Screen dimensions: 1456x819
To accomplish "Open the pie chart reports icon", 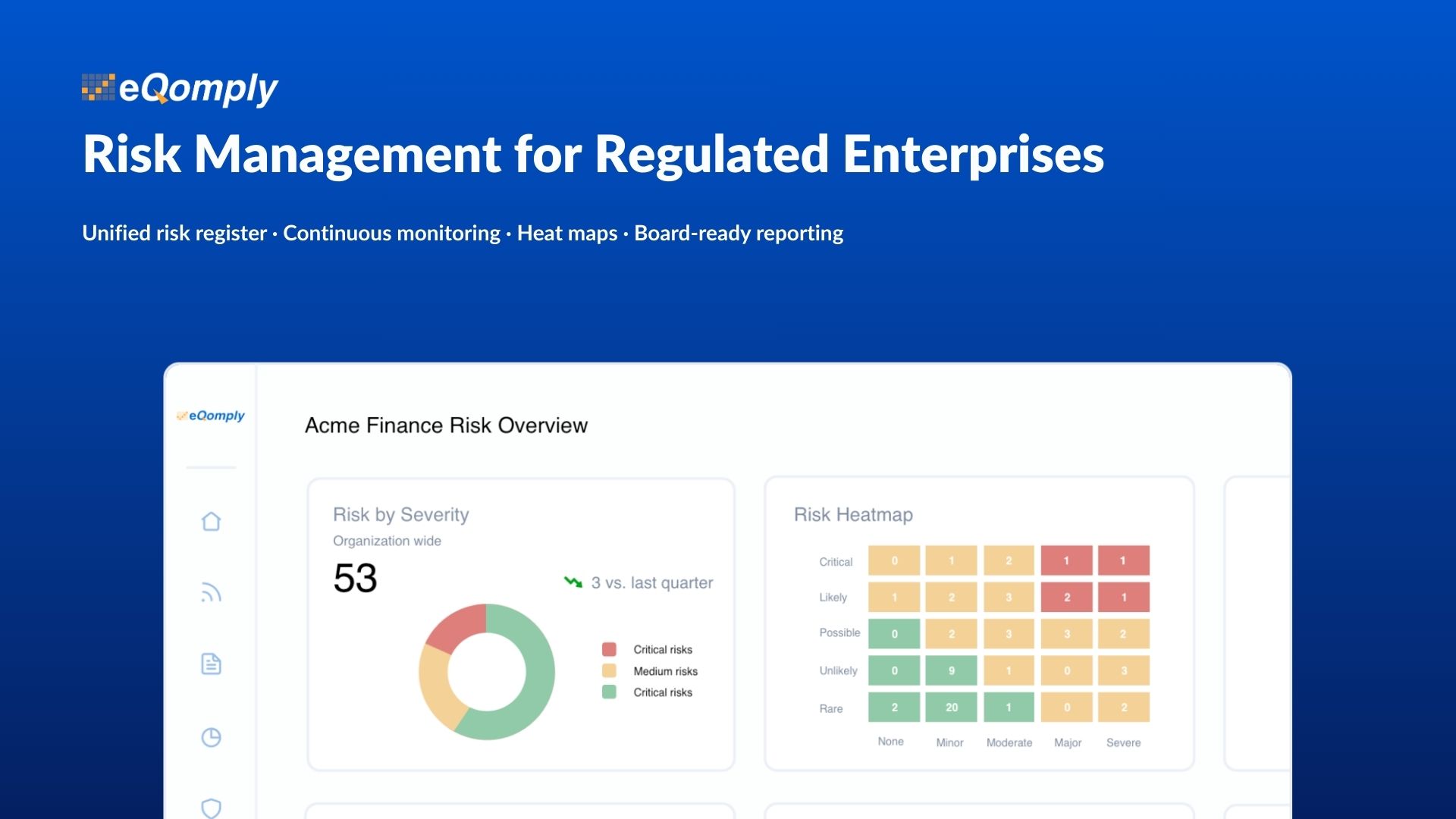I will click(211, 737).
